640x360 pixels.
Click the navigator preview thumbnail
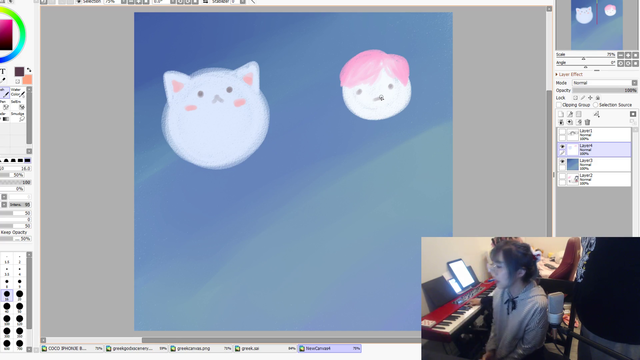pos(596,25)
